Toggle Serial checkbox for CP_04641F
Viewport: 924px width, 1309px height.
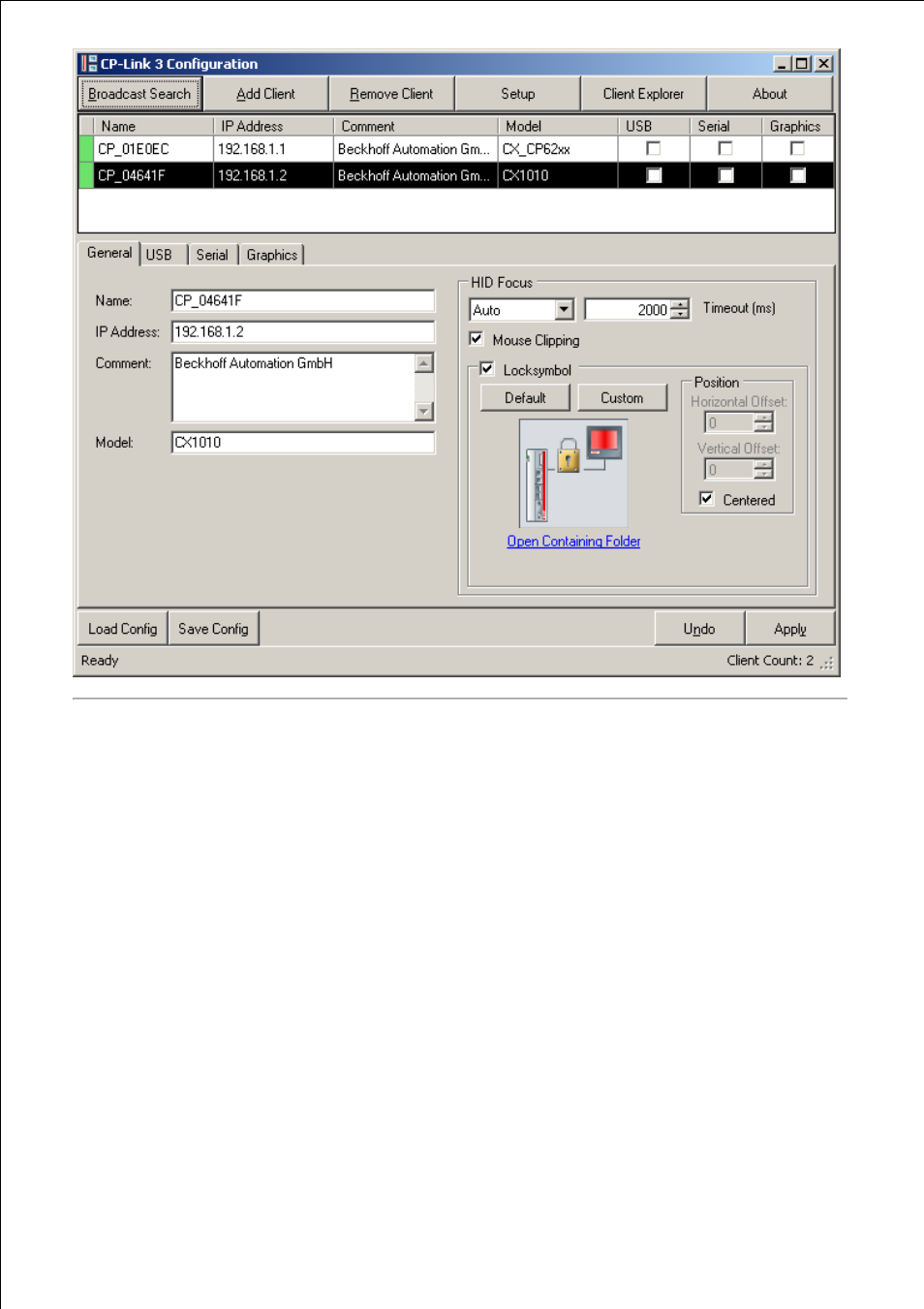(x=725, y=175)
